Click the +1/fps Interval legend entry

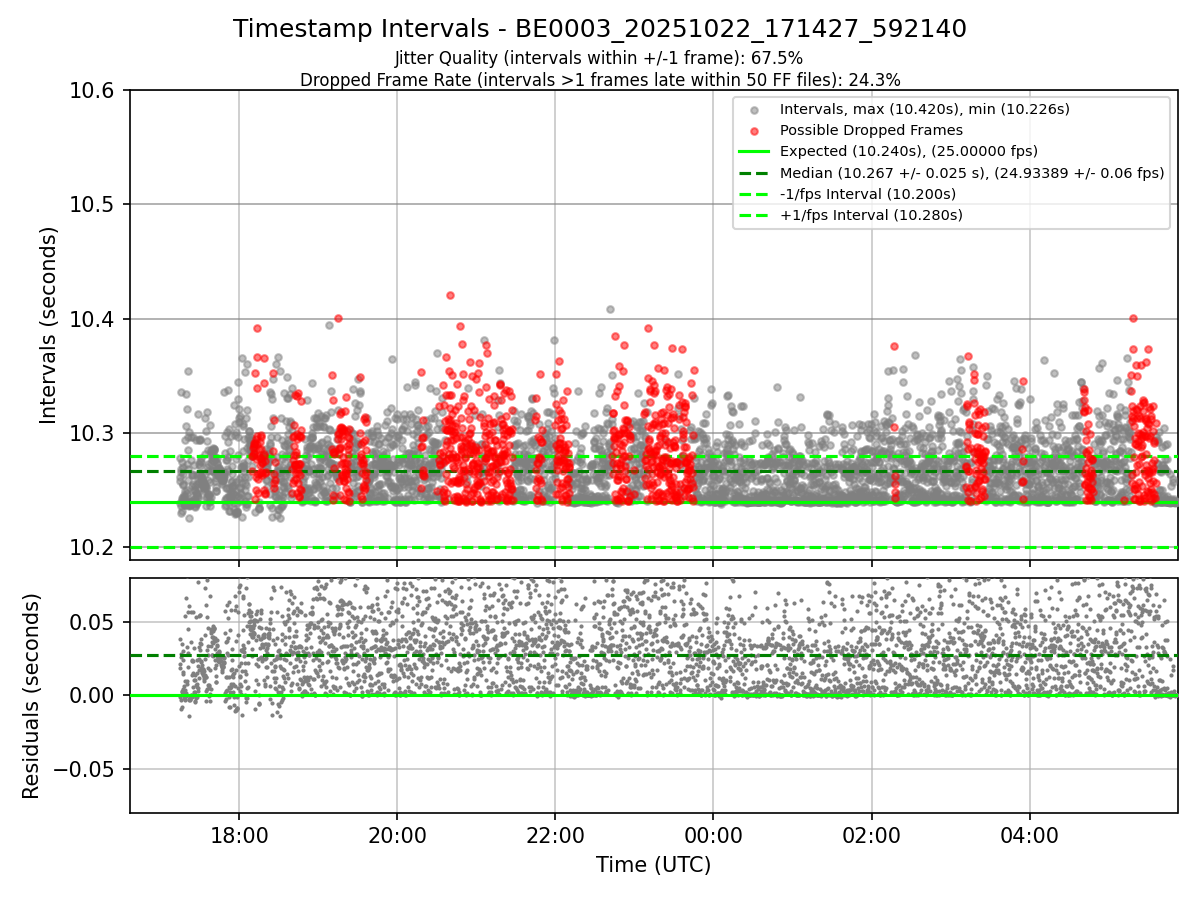click(849, 214)
